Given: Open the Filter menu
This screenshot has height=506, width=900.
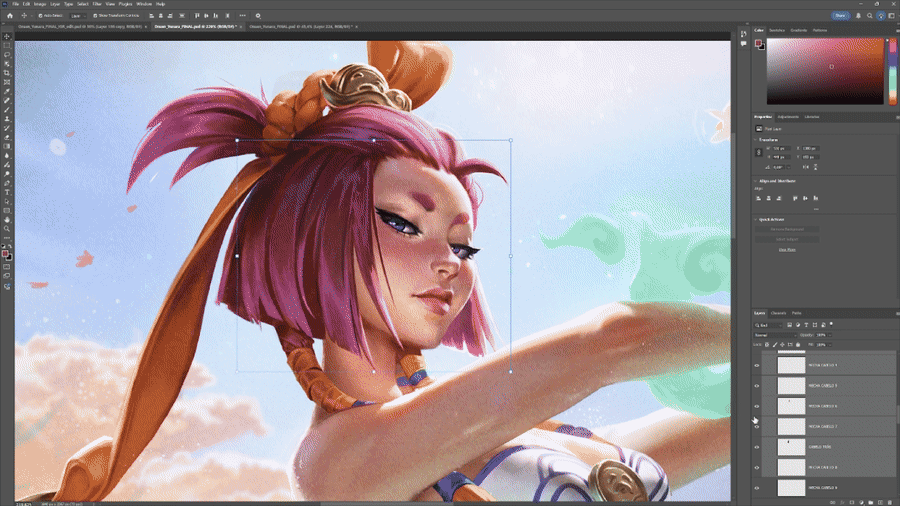Looking at the screenshot, I should (x=97, y=4).
